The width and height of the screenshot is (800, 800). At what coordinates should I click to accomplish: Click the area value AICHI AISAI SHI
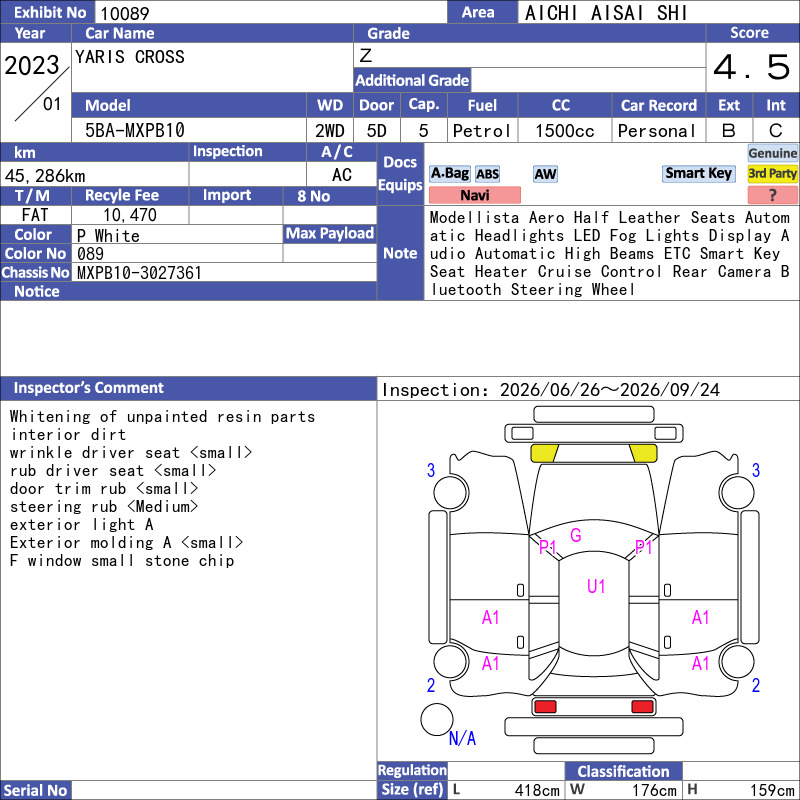606,13
